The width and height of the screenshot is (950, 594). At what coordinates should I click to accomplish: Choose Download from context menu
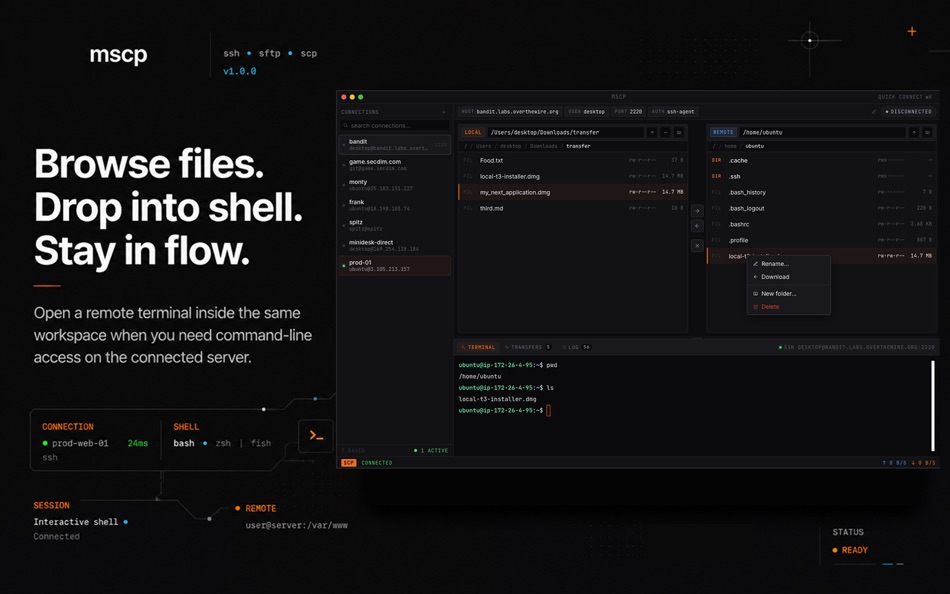pos(788,277)
